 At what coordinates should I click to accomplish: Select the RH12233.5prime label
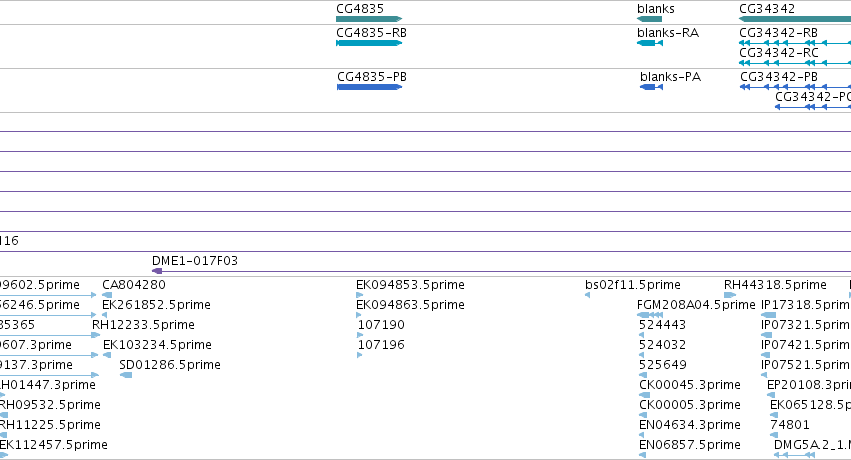pyautogui.click(x=143, y=324)
